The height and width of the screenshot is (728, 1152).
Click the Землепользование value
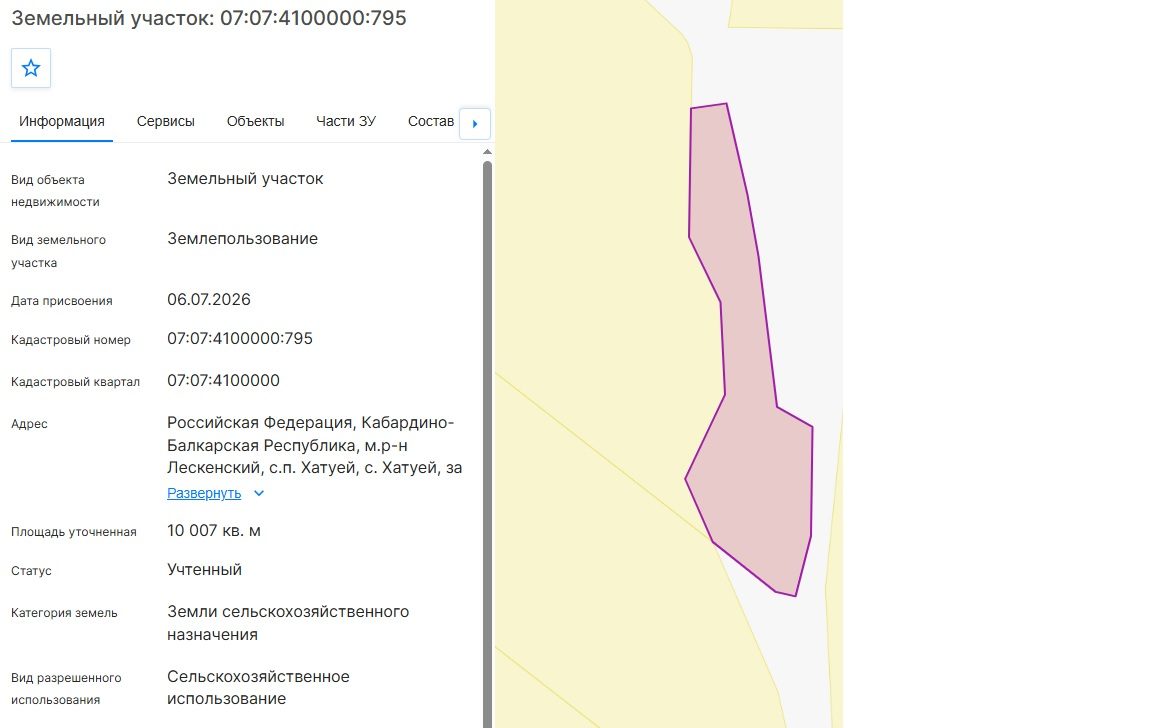[x=242, y=239]
